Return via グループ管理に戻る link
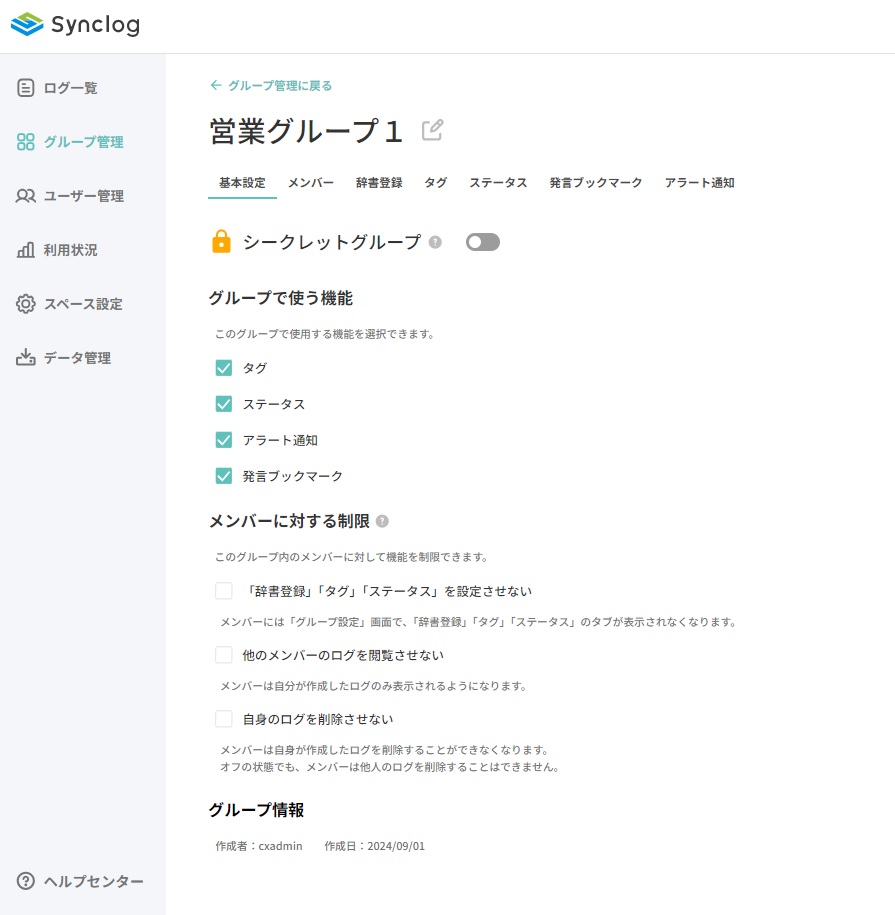 click(271, 86)
